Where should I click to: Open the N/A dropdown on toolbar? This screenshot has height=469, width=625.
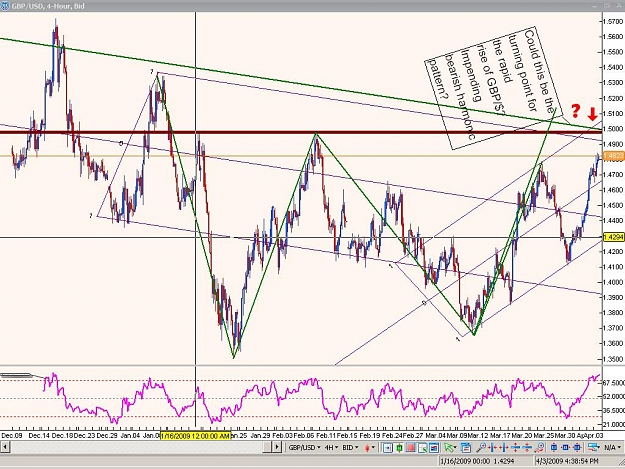612,448
